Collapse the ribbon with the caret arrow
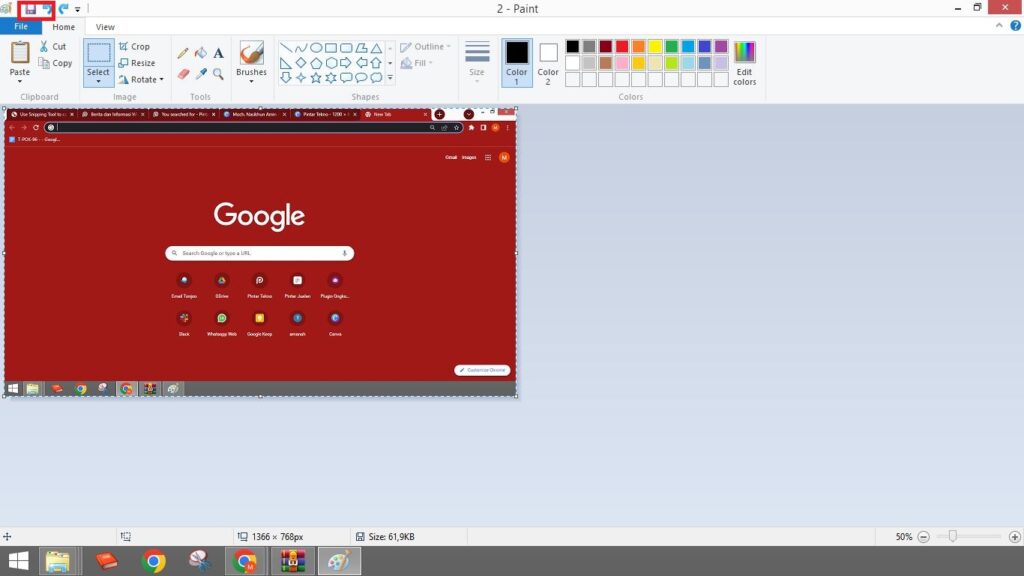 tap(999, 25)
